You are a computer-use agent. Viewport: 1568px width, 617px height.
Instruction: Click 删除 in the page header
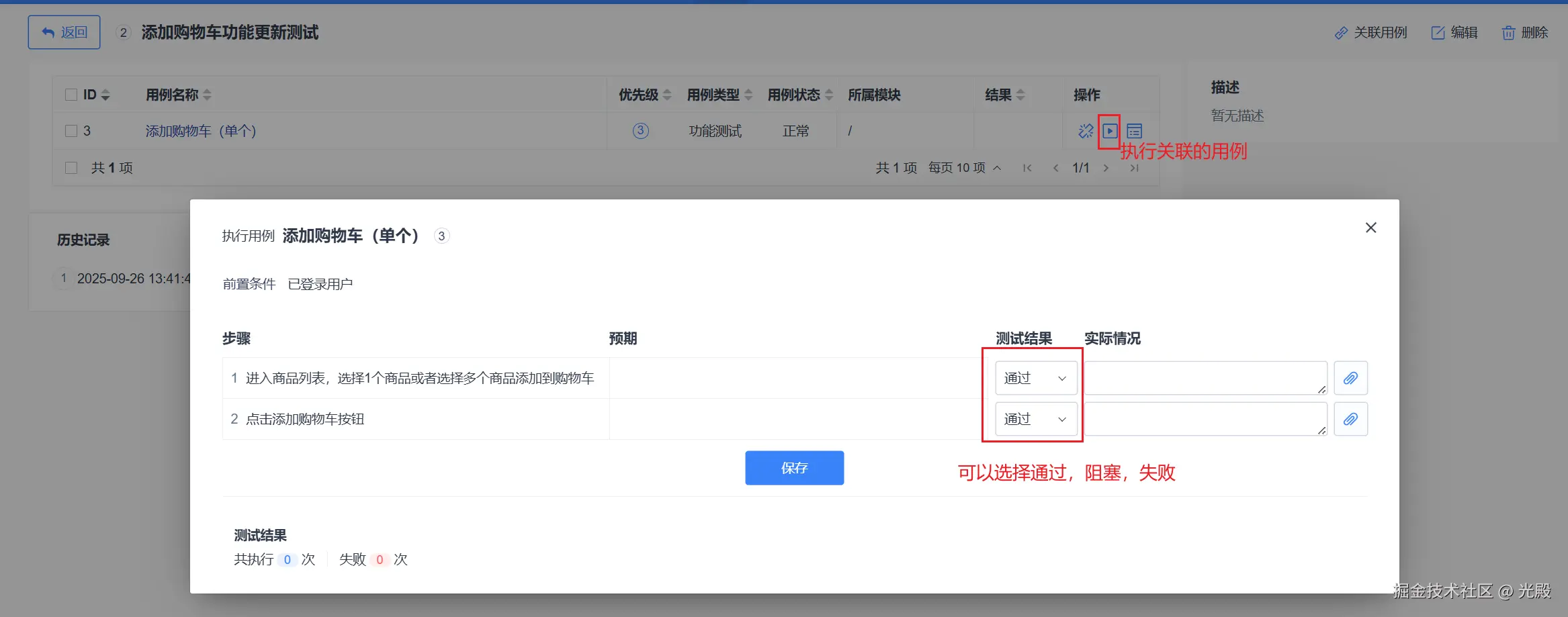[1524, 32]
